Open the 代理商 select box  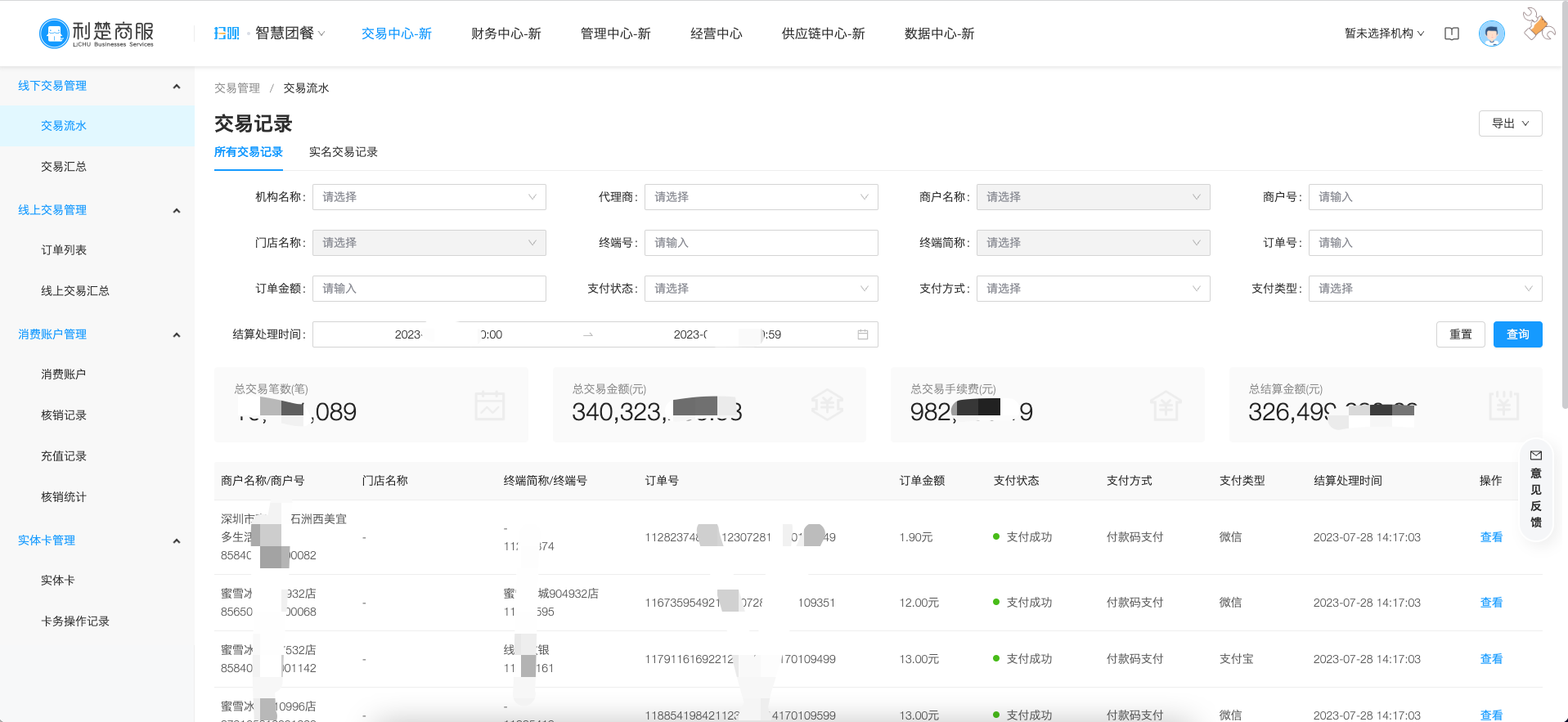pyautogui.click(x=762, y=197)
